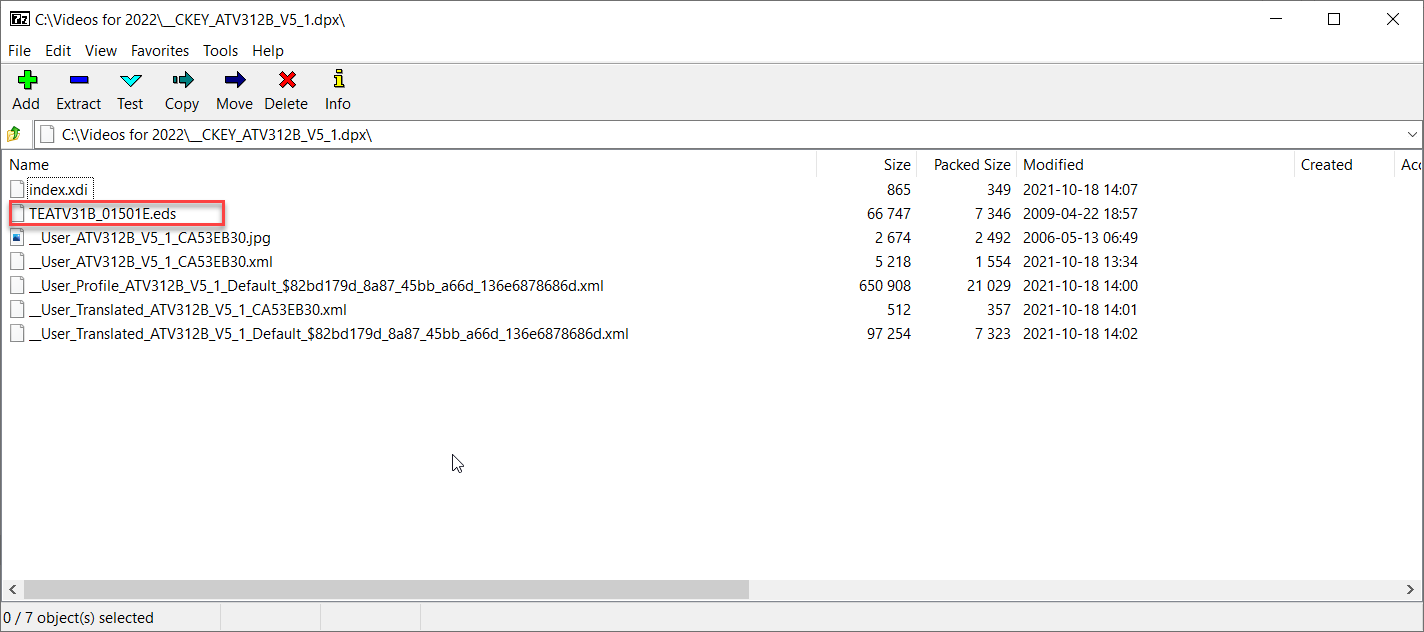Click the Test archive icon

(131, 80)
